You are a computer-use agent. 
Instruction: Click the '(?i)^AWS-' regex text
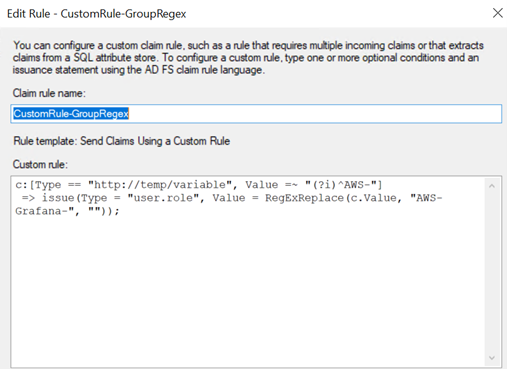(x=341, y=185)
